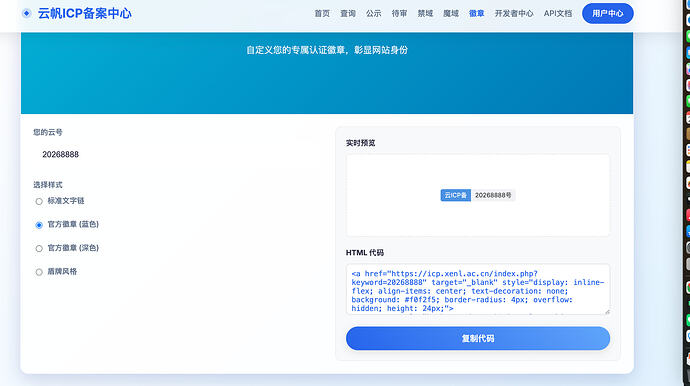Viewport: 690px width, 386px height.
Task: Click the 用户中心 button
Action: 608,13
